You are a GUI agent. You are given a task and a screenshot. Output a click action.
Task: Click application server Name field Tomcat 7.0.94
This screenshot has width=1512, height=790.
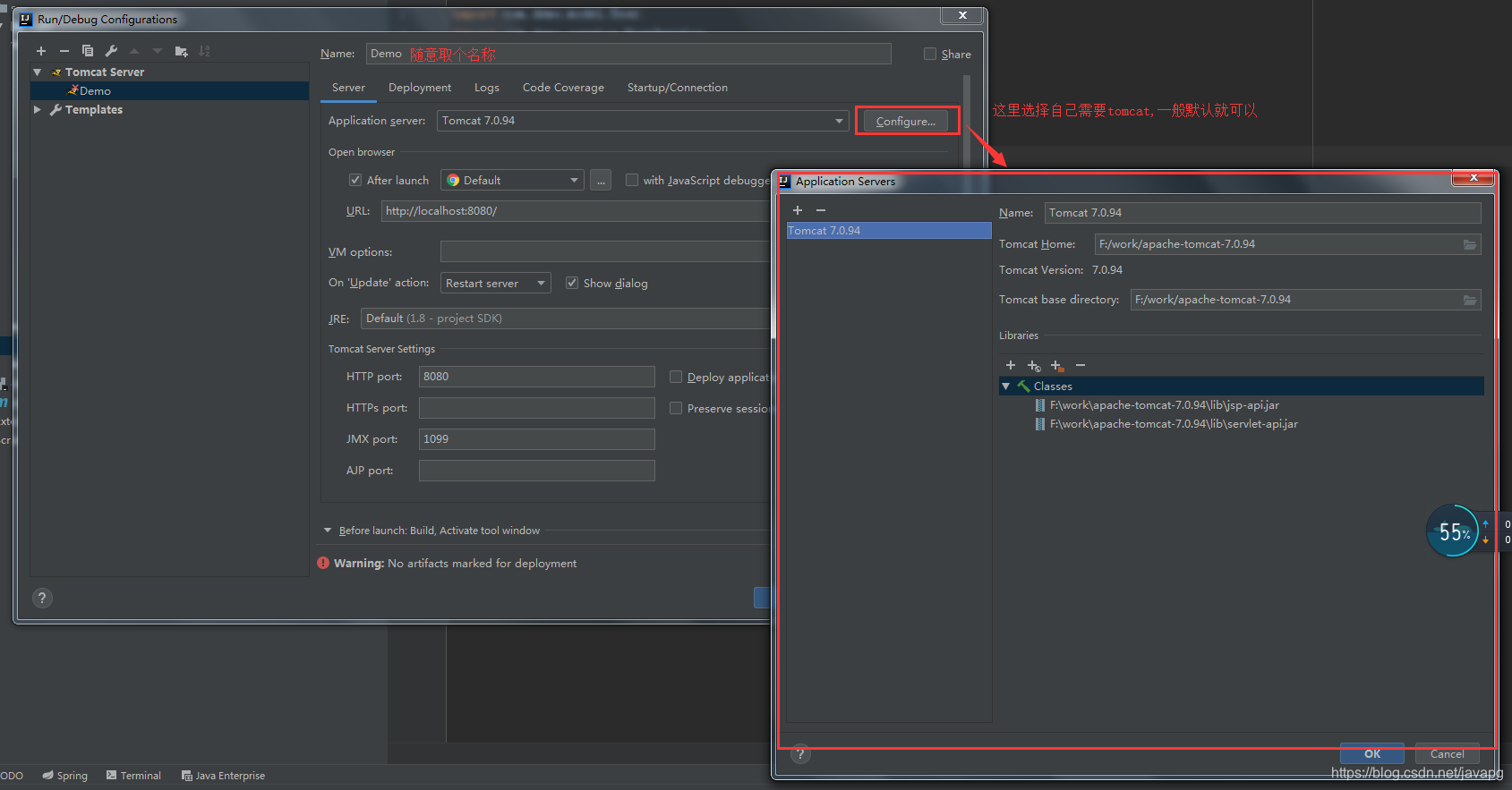point(1263,213)
